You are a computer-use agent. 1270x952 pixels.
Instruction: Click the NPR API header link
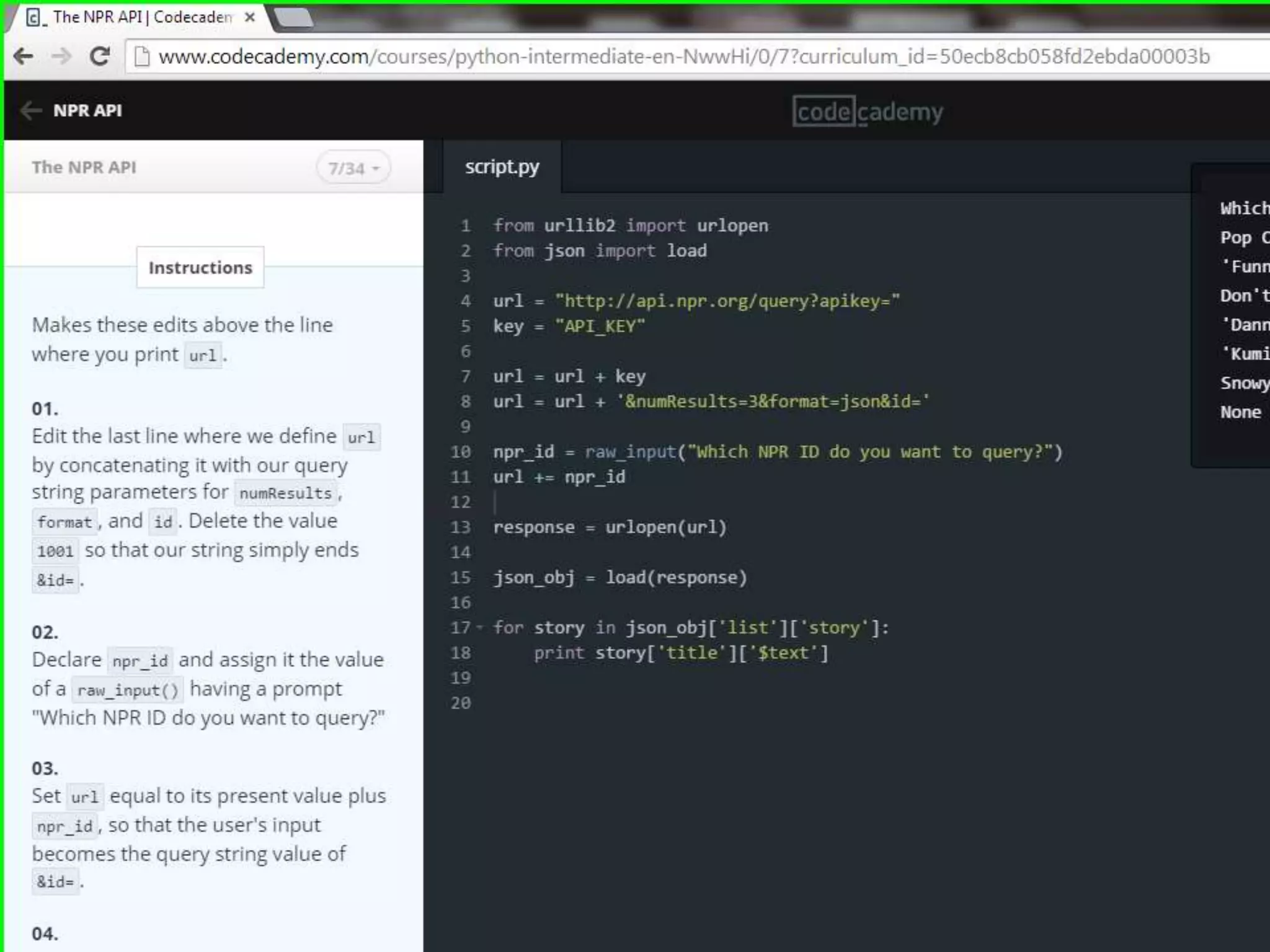coord(87,110)
